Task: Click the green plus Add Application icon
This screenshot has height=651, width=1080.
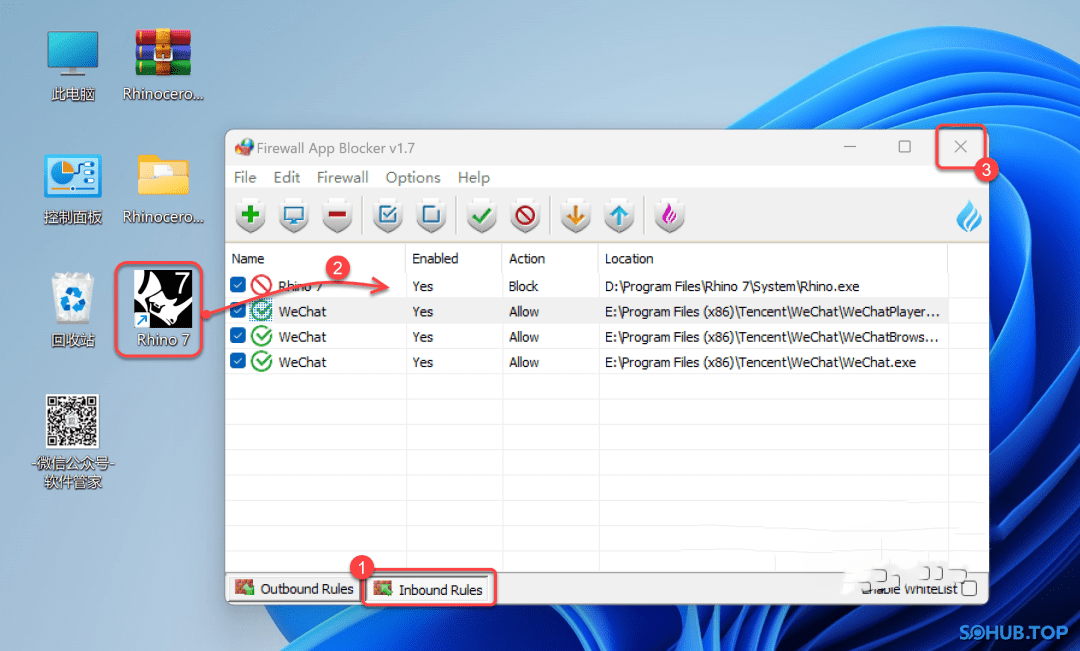Action: [251, 215]
